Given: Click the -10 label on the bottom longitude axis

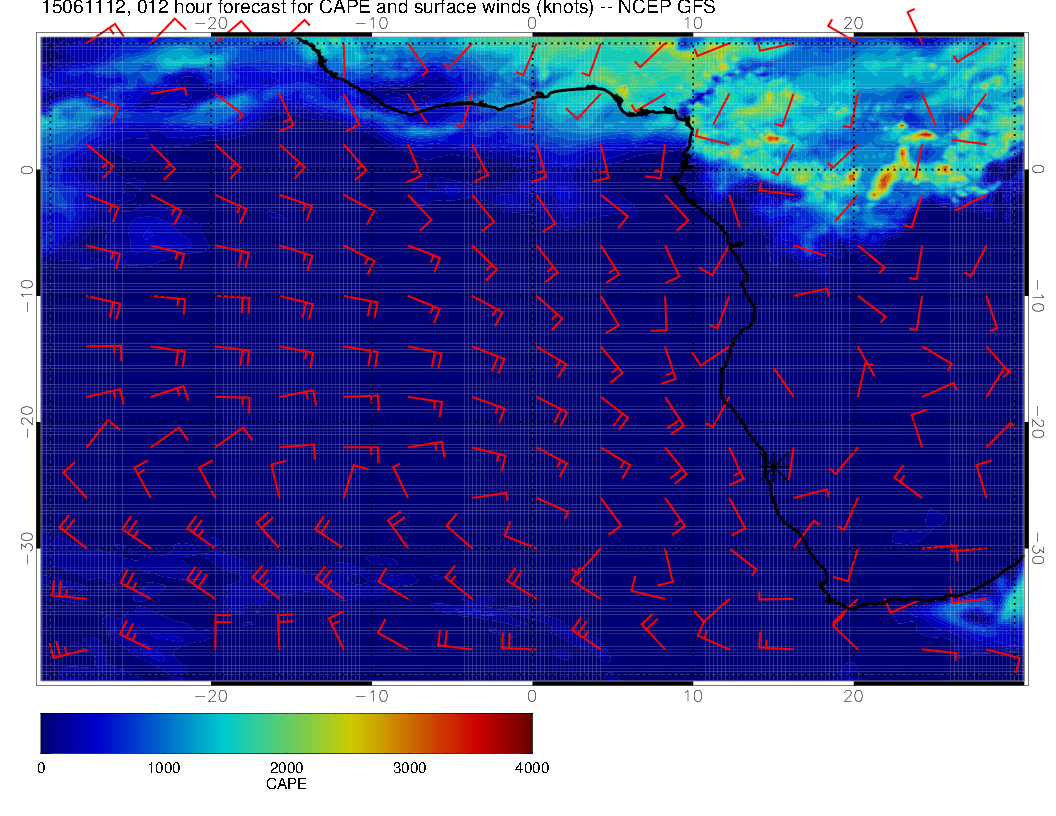Looking at the screenshot, I should click(x=371, y=695).
